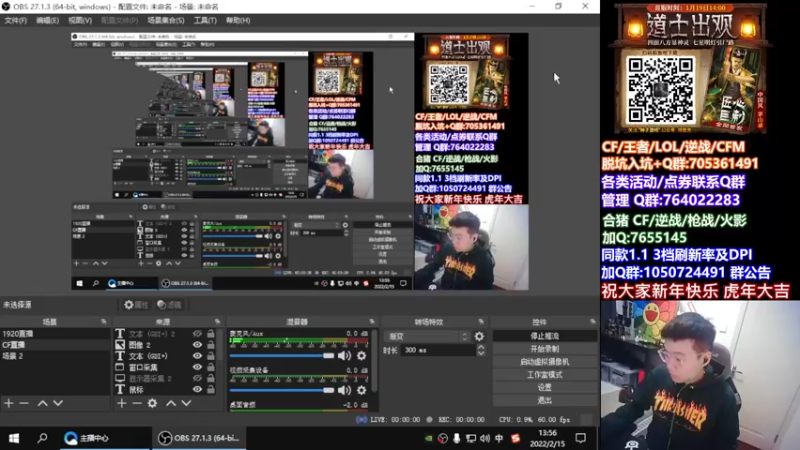Show the hidden 显示器采集 2 source
This screenshot has width=800, height=450.
click(197, 378)
